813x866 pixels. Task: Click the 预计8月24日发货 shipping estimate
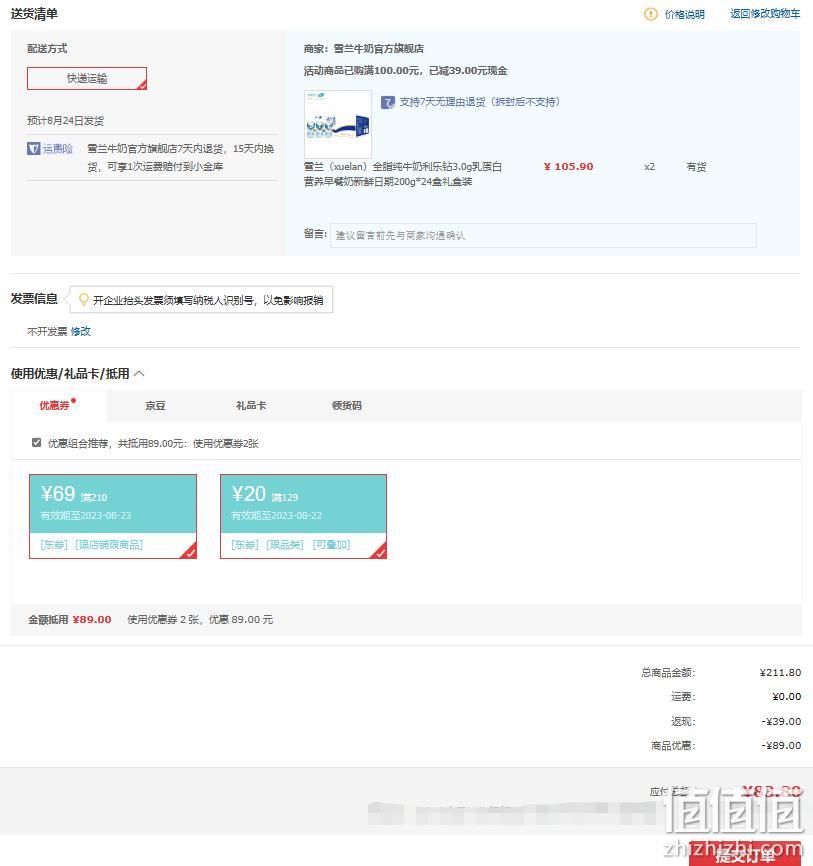click(65, 121)
